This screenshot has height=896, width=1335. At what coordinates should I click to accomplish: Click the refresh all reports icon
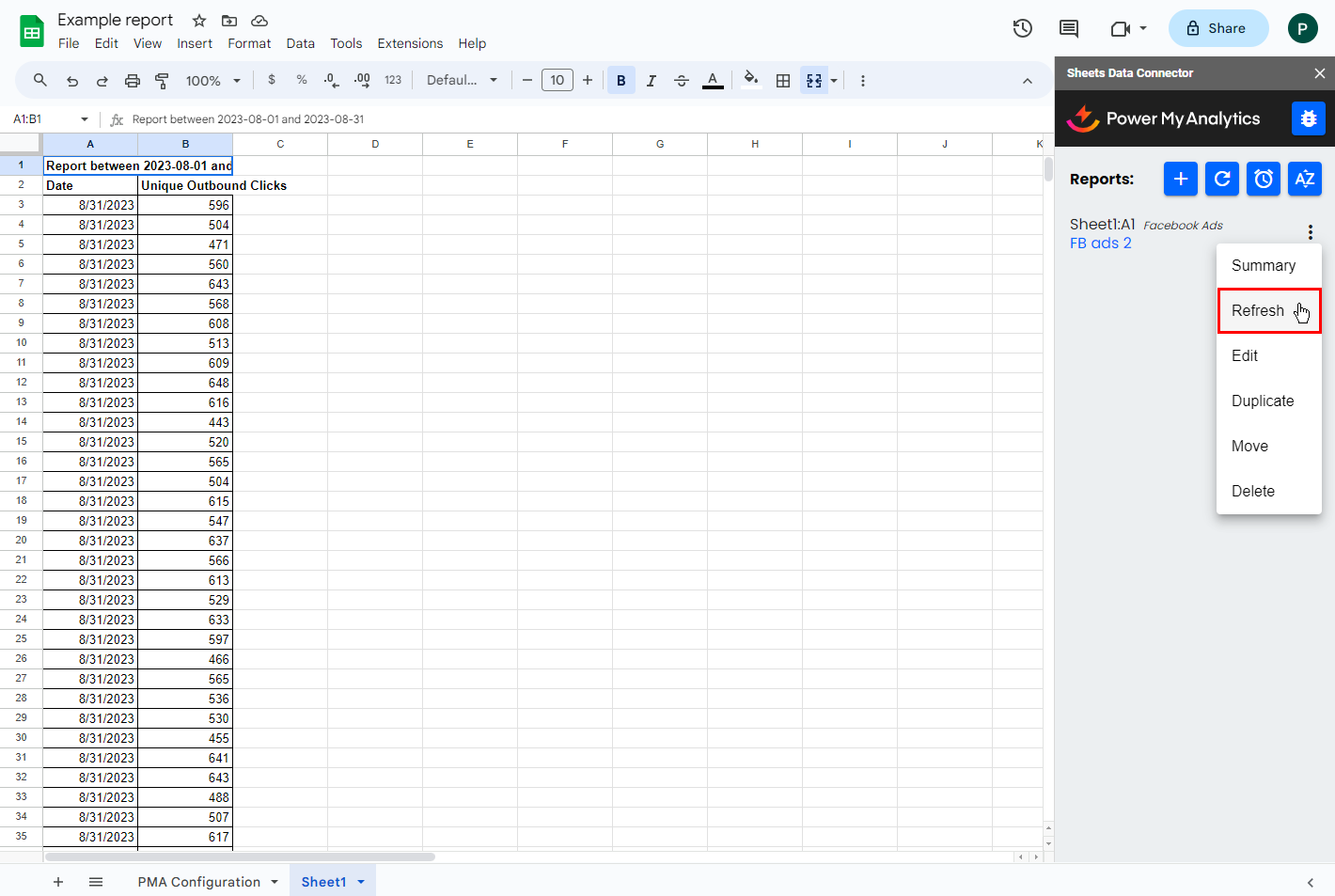tap(1221, 179)
